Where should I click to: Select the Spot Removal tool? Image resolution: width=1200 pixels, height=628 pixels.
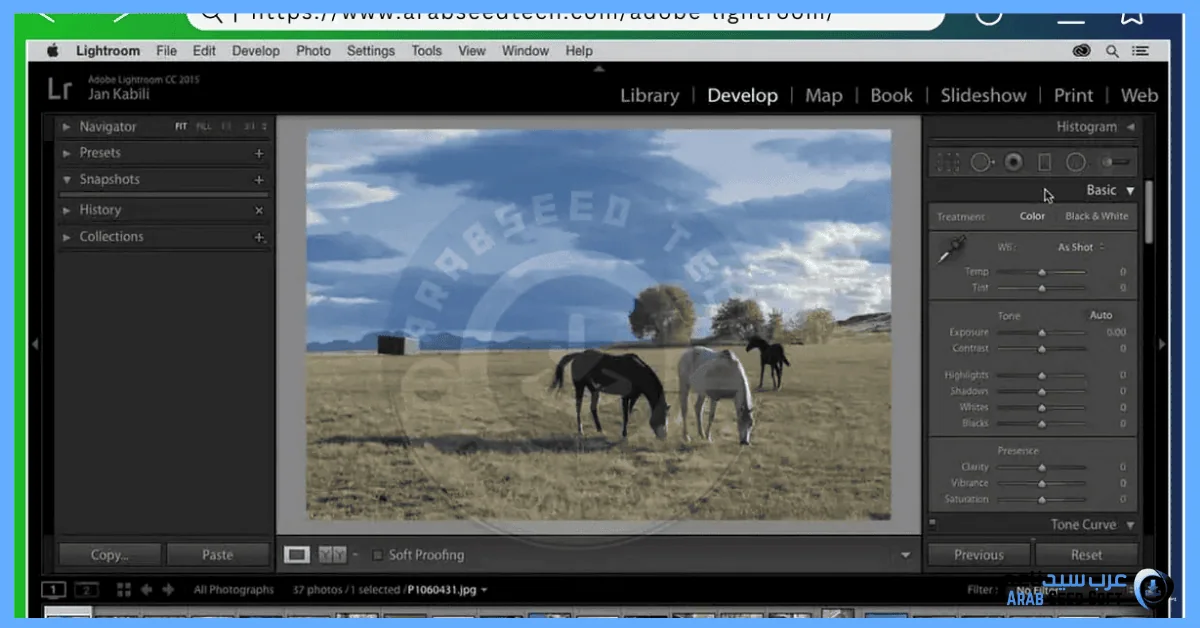pos(980,162)
